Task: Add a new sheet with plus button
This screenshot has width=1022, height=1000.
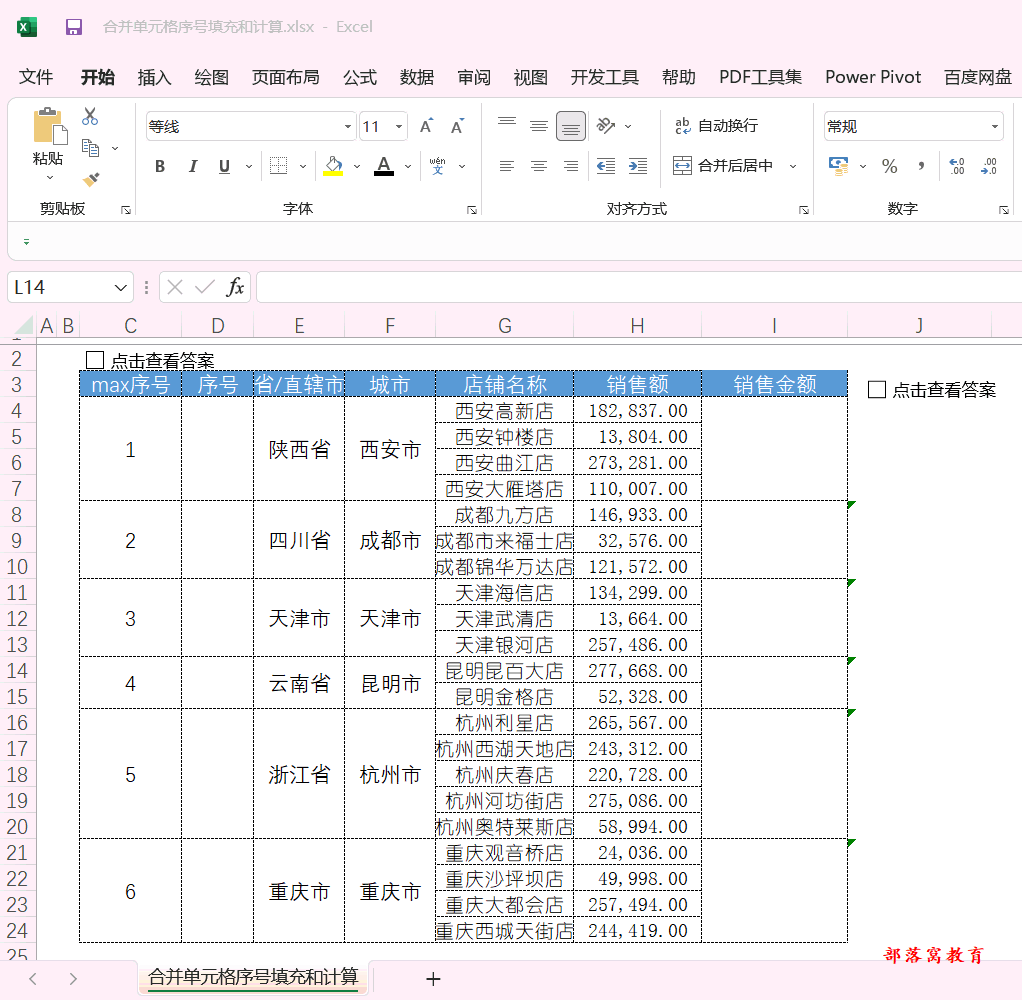Action: coord(433,978)
